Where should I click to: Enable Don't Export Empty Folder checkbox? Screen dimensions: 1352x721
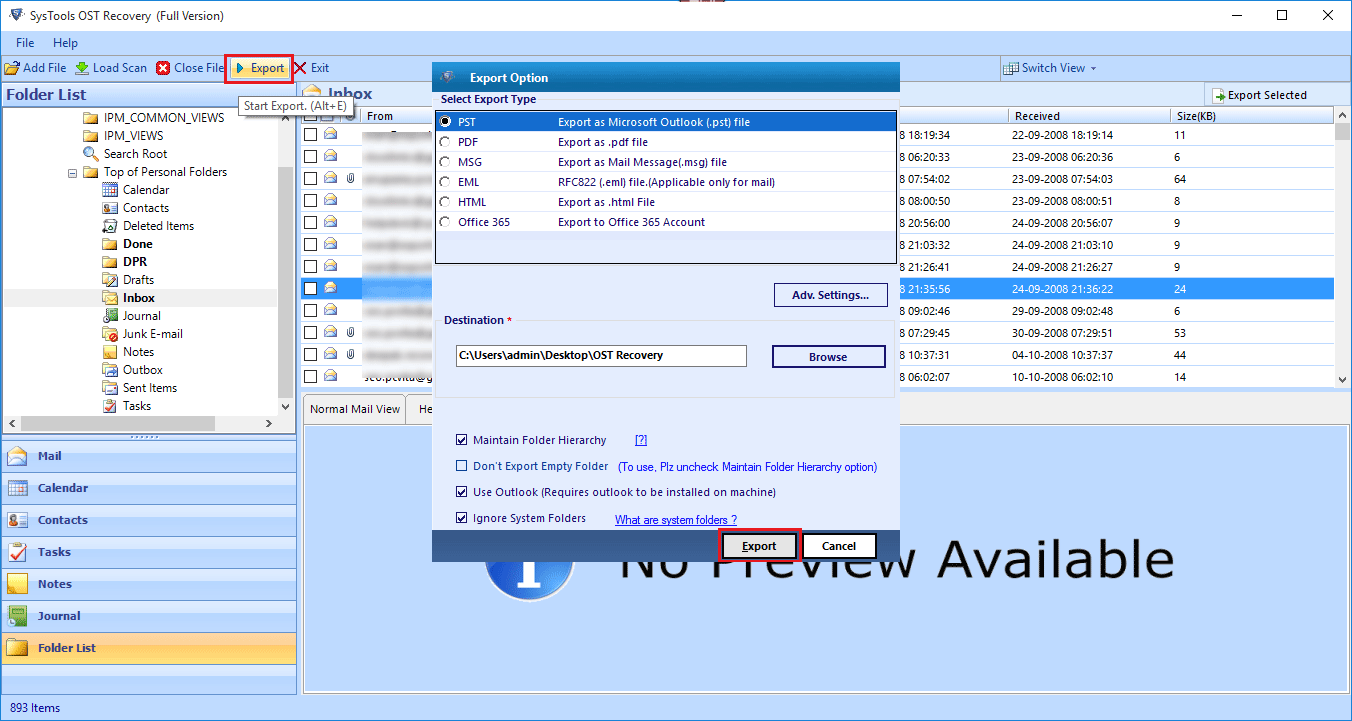pos(461,466)
